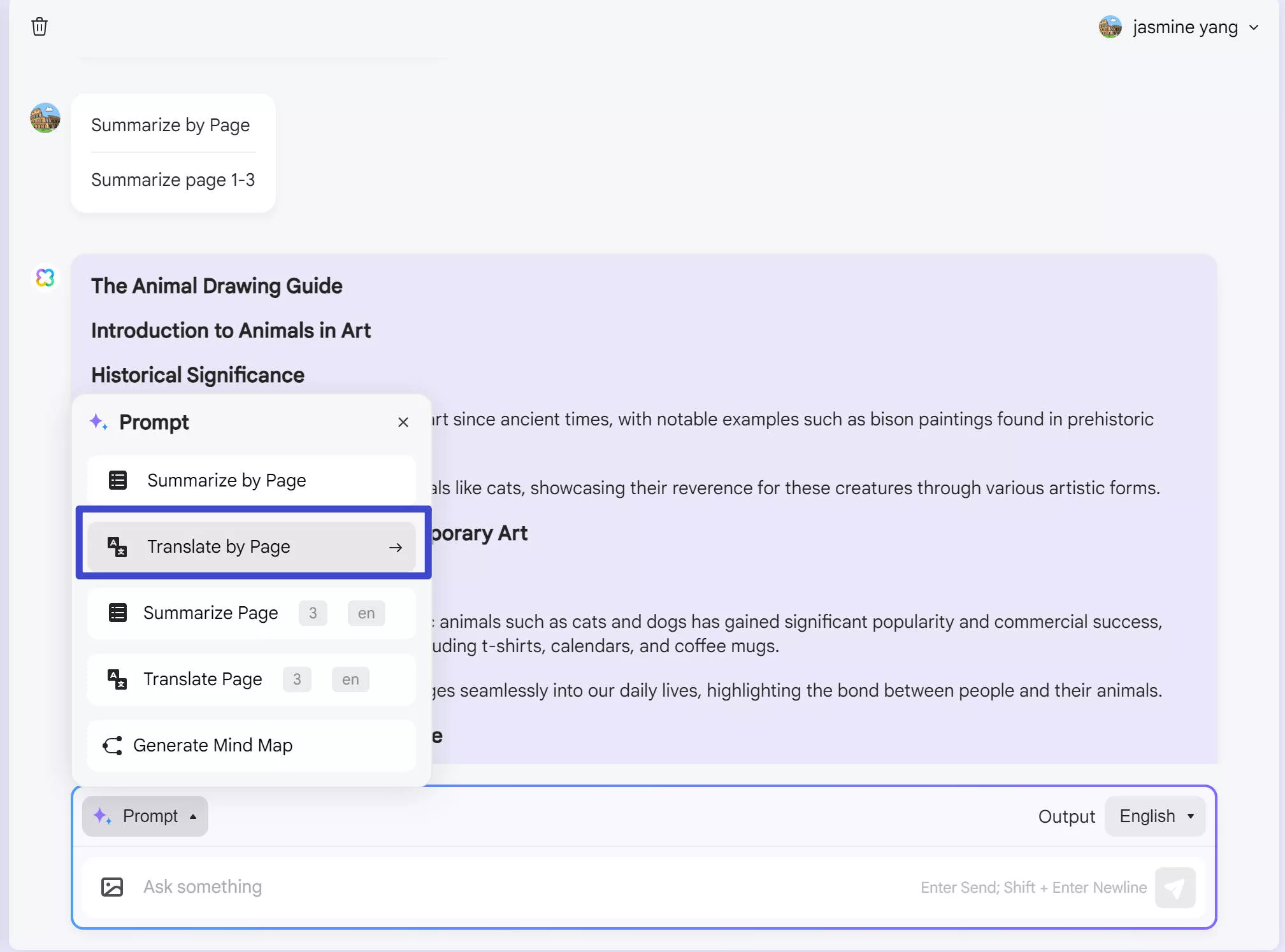Image resolution: width=1285 pixels, height=952 pixels.
Task: Open the Output English language dropdown
Action: (1155, 816)
